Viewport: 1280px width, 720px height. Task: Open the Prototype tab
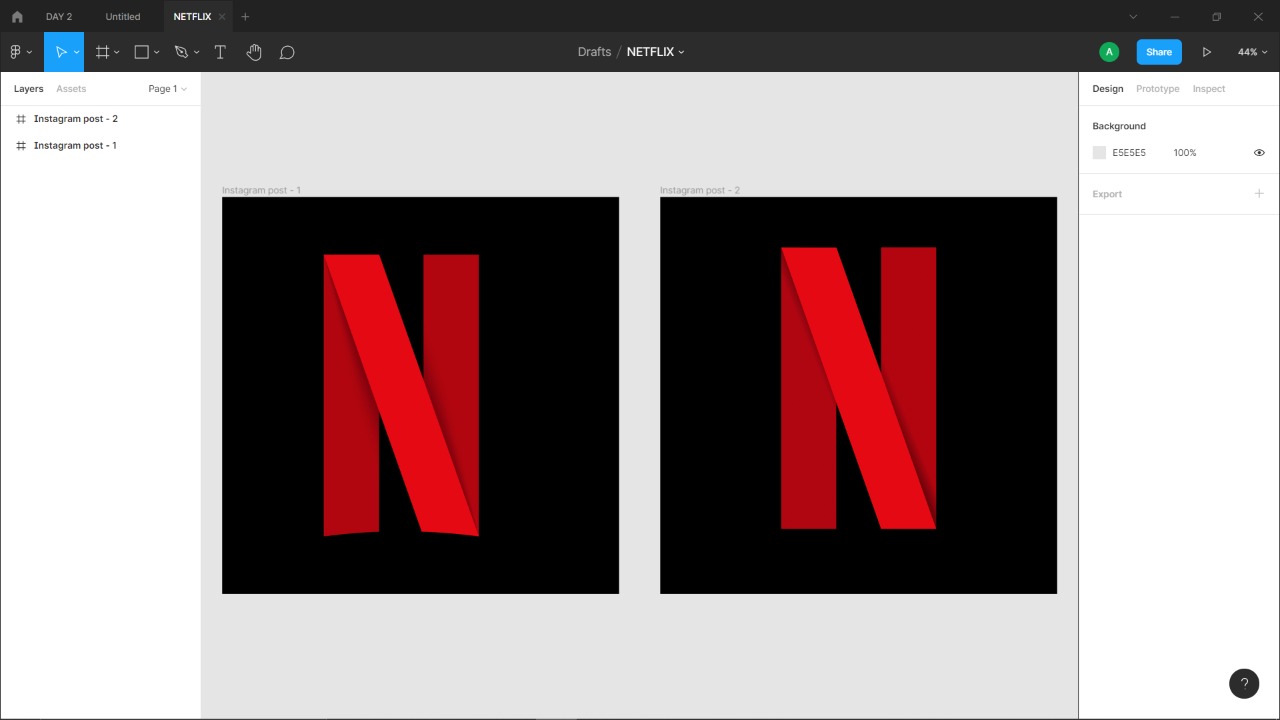click(x=1157, y=89)
